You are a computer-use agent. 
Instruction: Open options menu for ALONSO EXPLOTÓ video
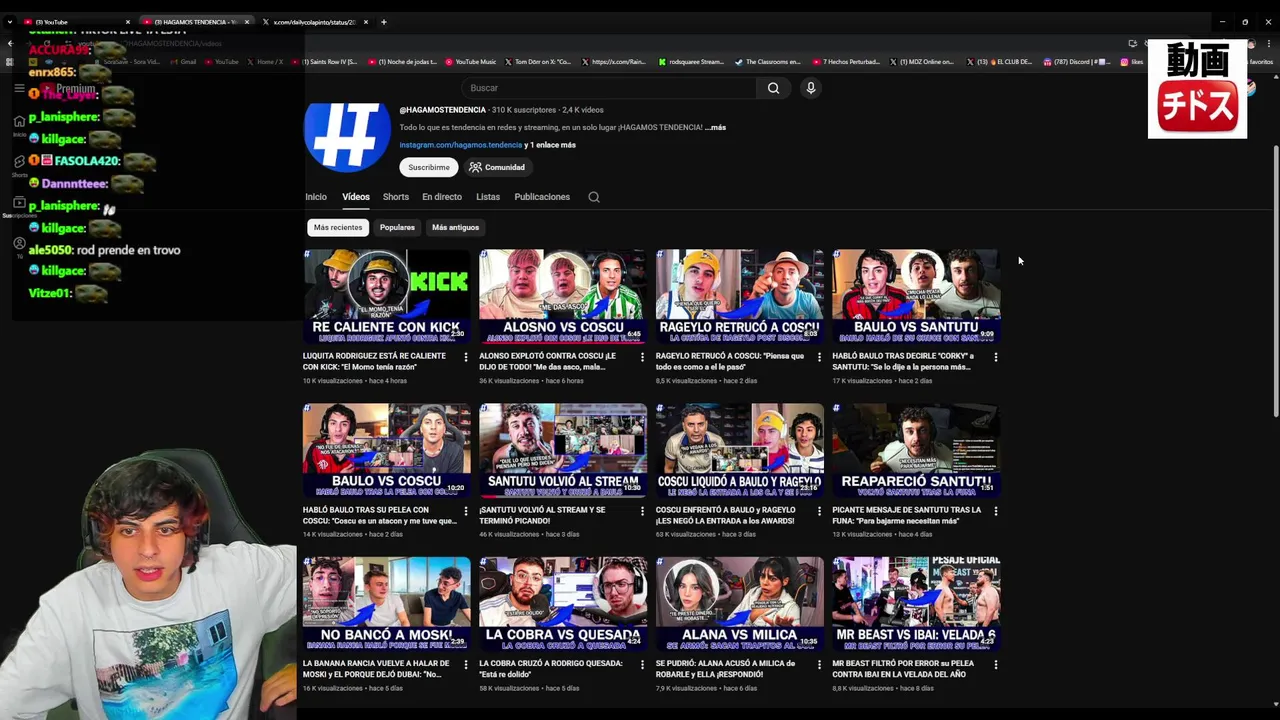[x=643, y=357]
